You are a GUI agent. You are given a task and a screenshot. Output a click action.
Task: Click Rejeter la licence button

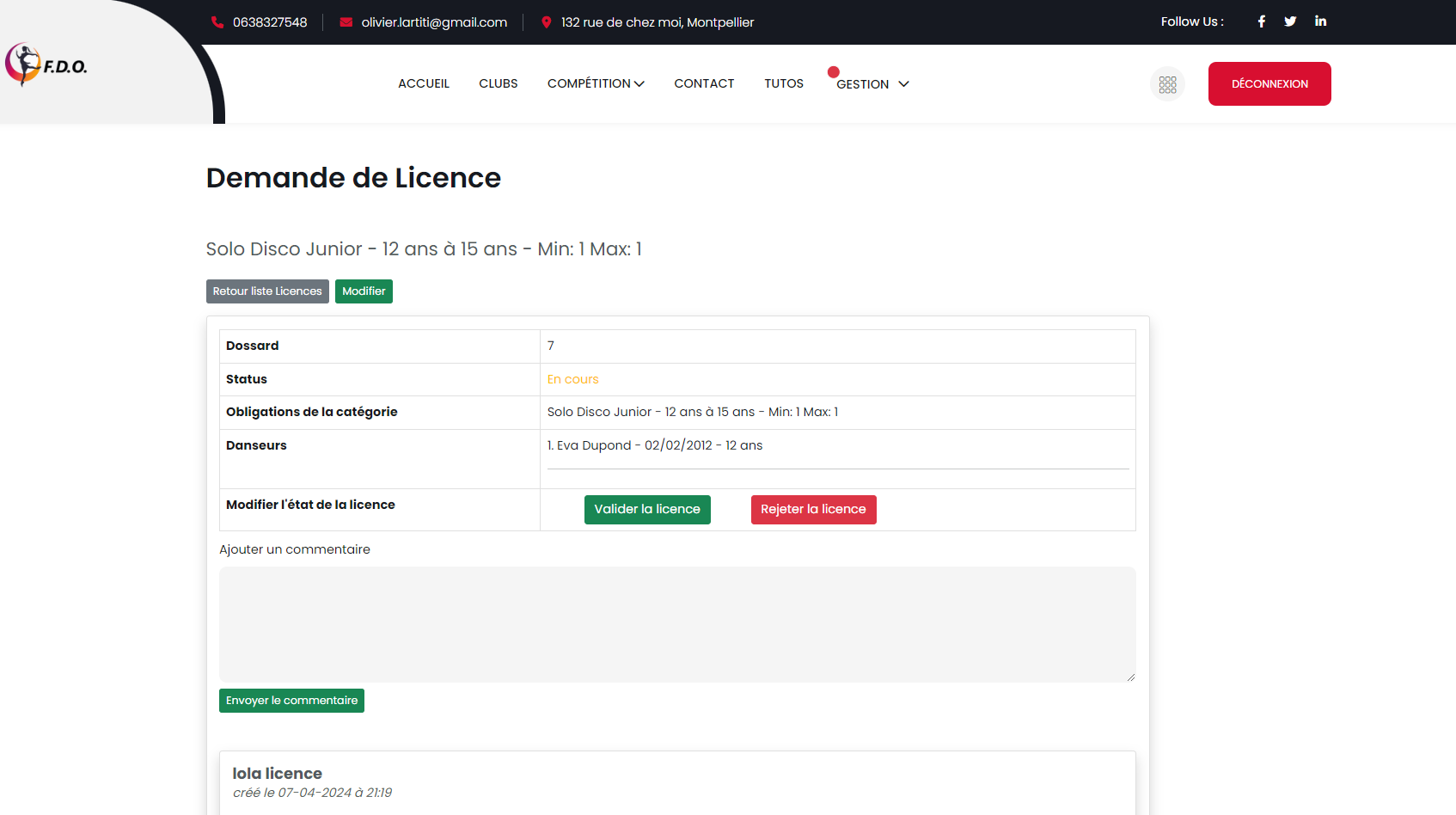point(813,510)
